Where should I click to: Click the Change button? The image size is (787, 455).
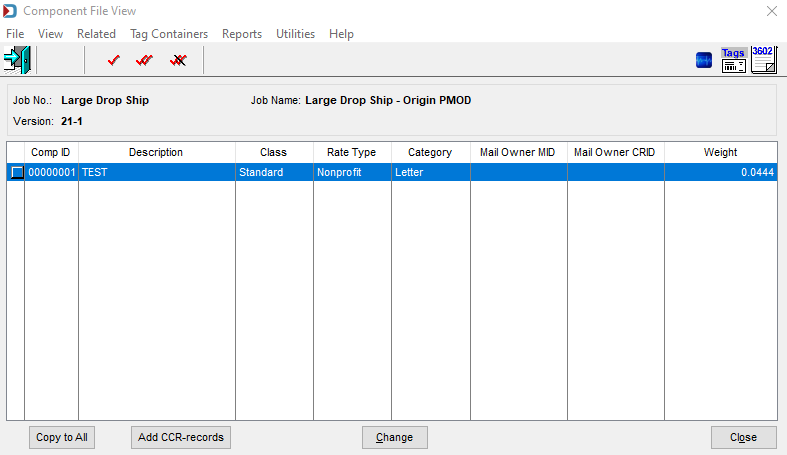pos(395,437)
